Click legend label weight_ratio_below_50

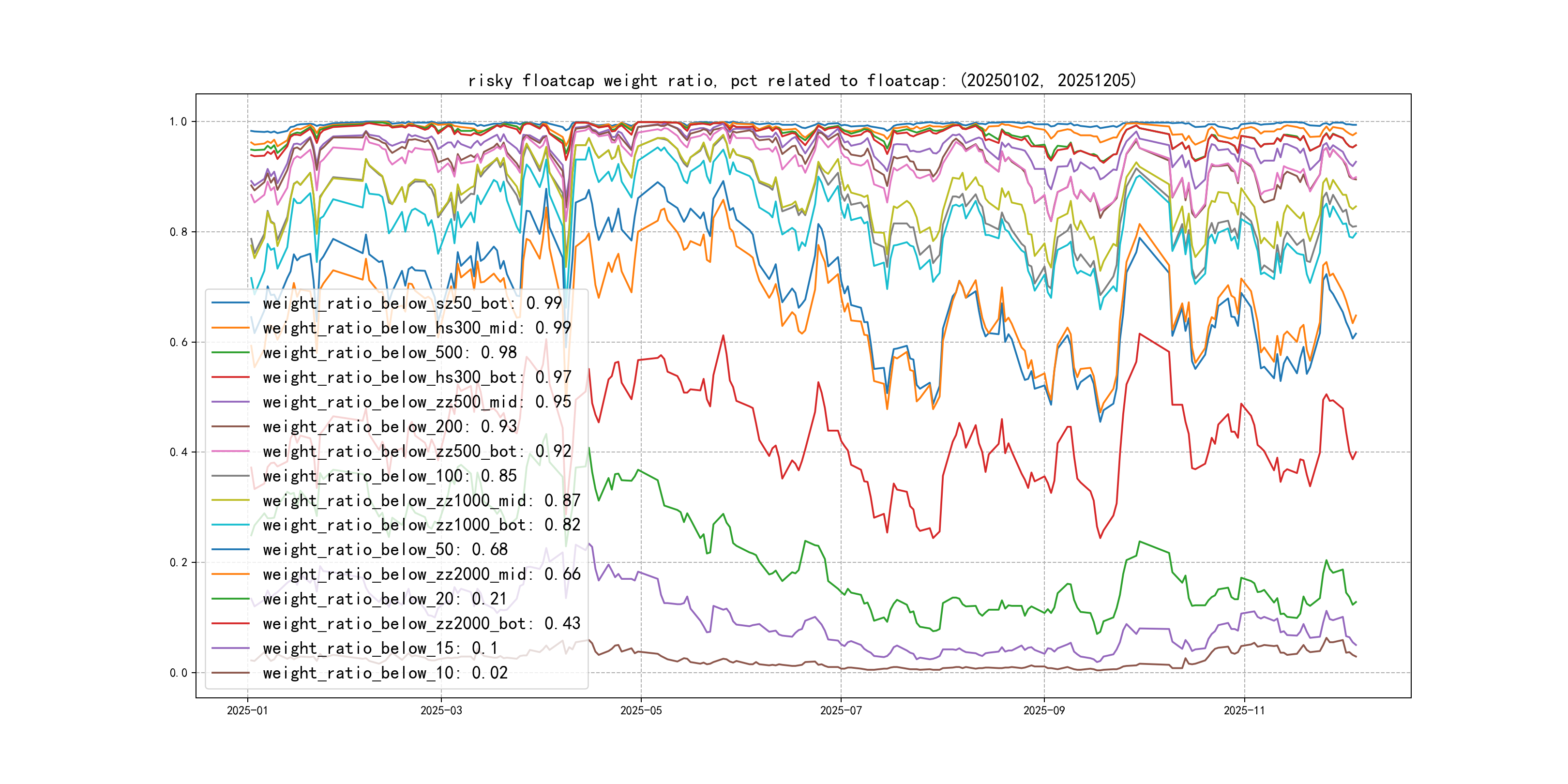(385, 550)
